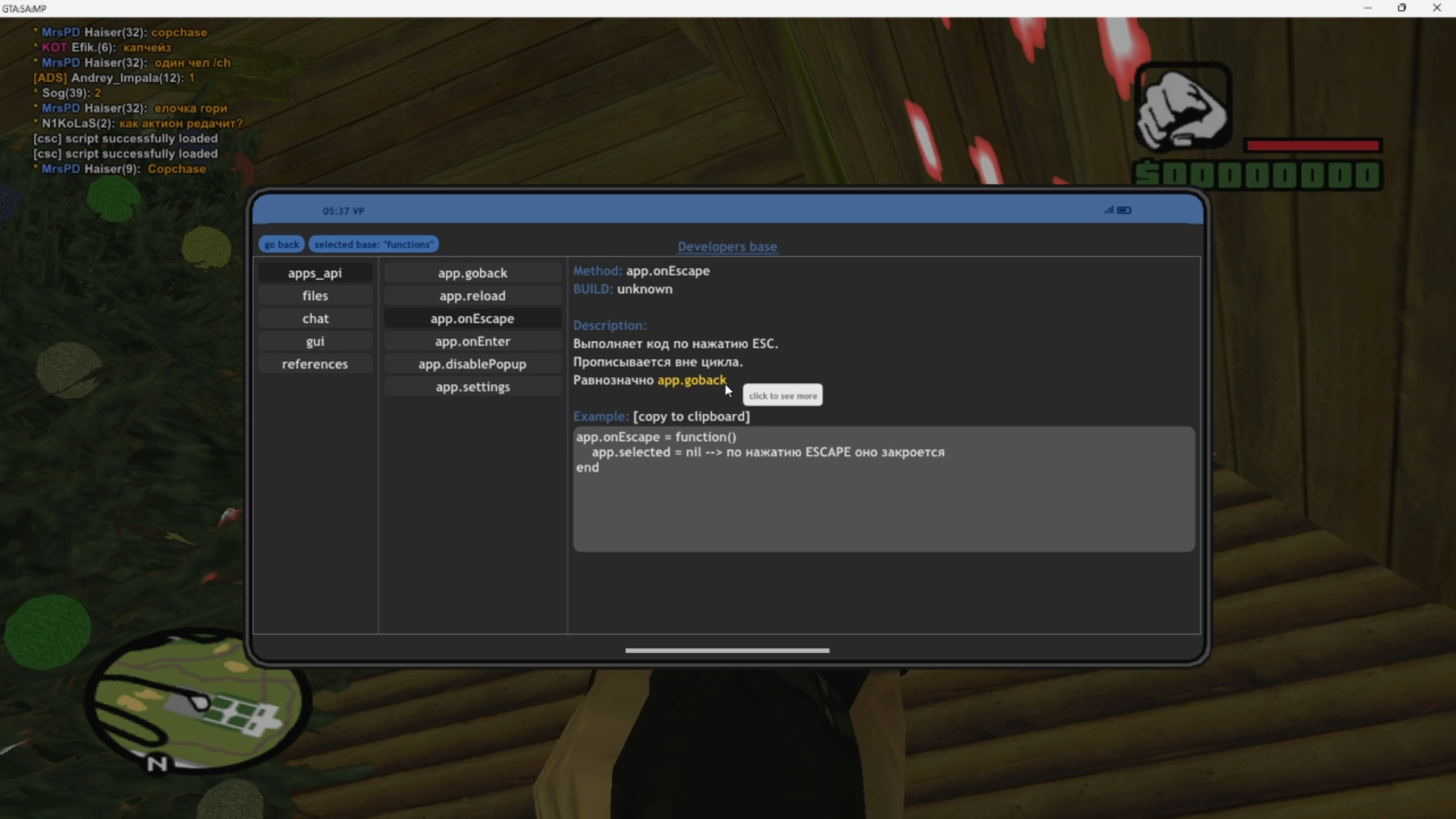This screenshot has height=819, width=1456.
Task: Click copy to clipboard link
Action: [692, 416]
